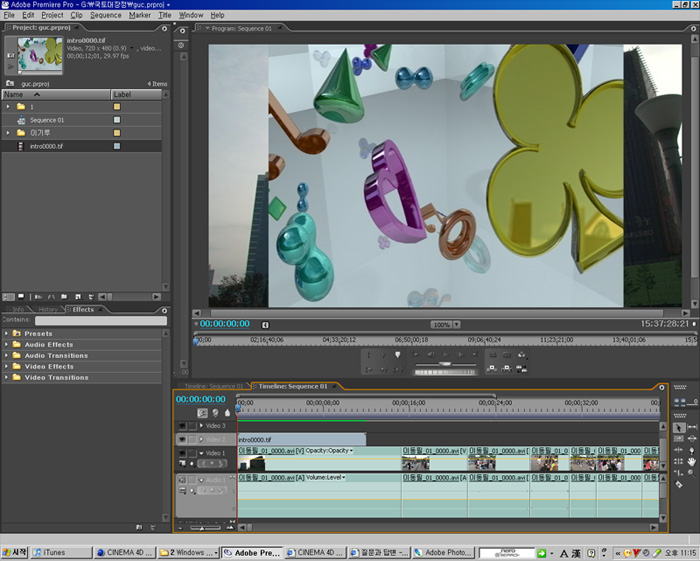Click Delete trash icon in Project panel
This screenshot has height=561, width=700.
pos(91,297)
